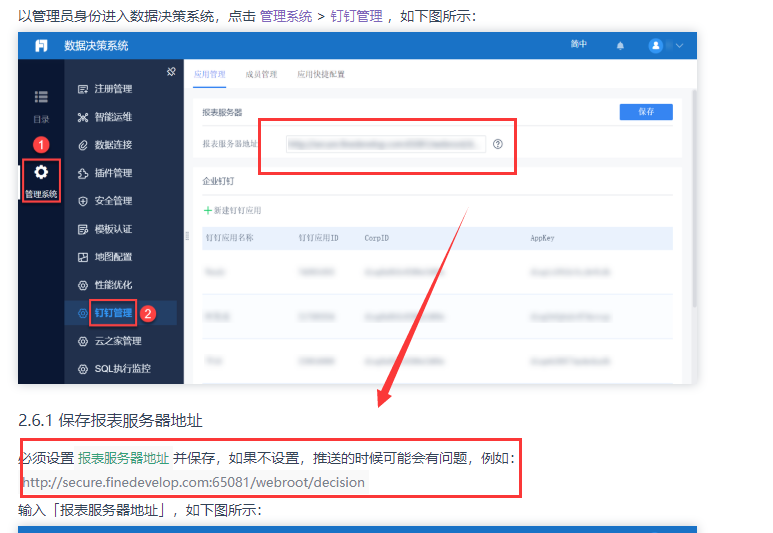Click help question mark beside server address
The height and width of the screenshot is (533, 773).
pos(498,144)
